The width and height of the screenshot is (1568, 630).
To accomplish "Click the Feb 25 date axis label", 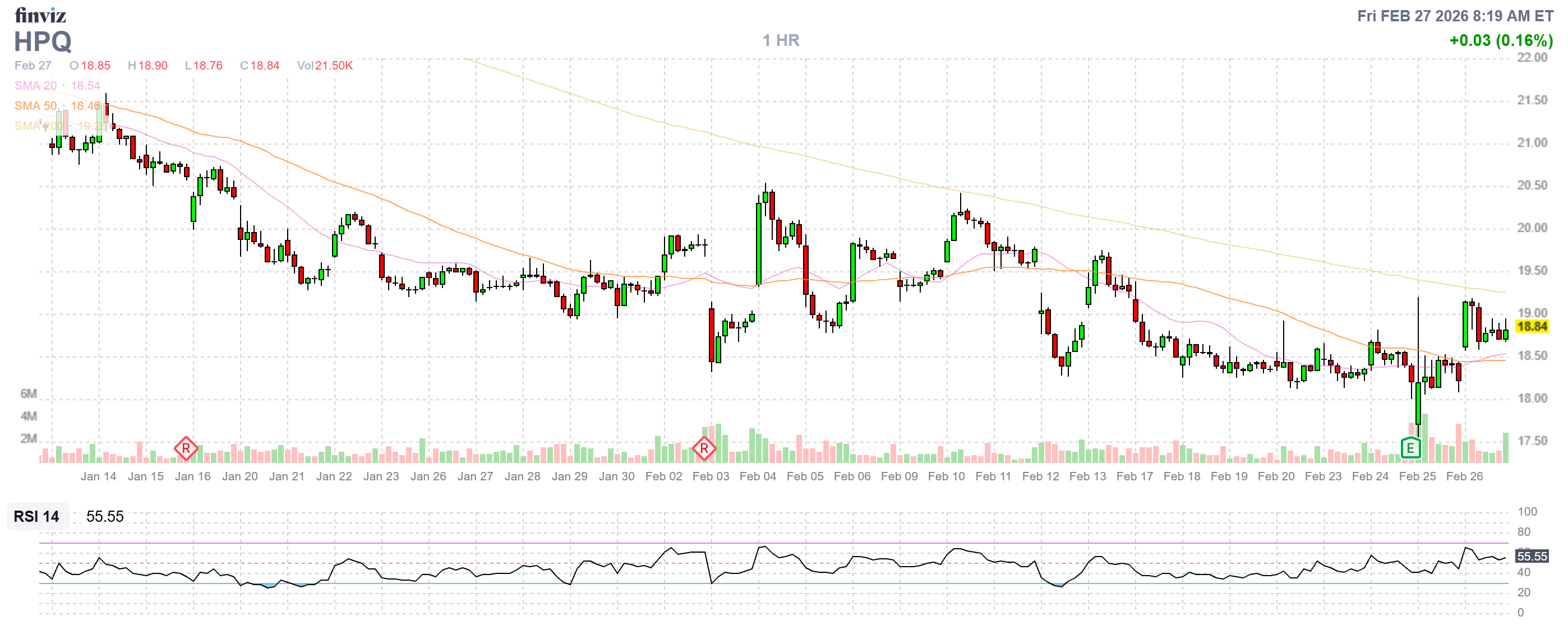I will tap(1417, 476).
